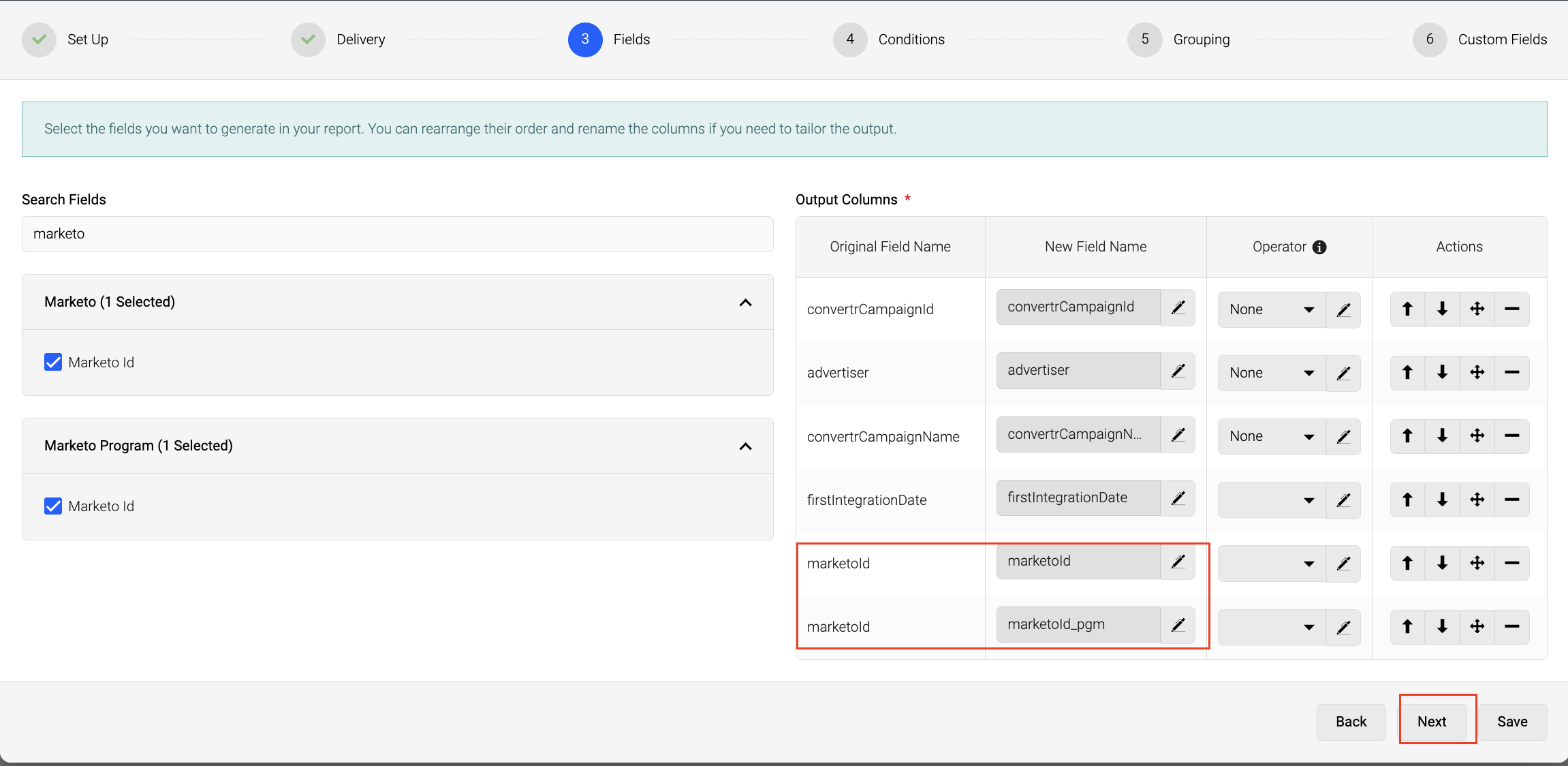Screen dimensions: 1568x766
Task: Save the report configuration
Action: [x=1512, y=722]
